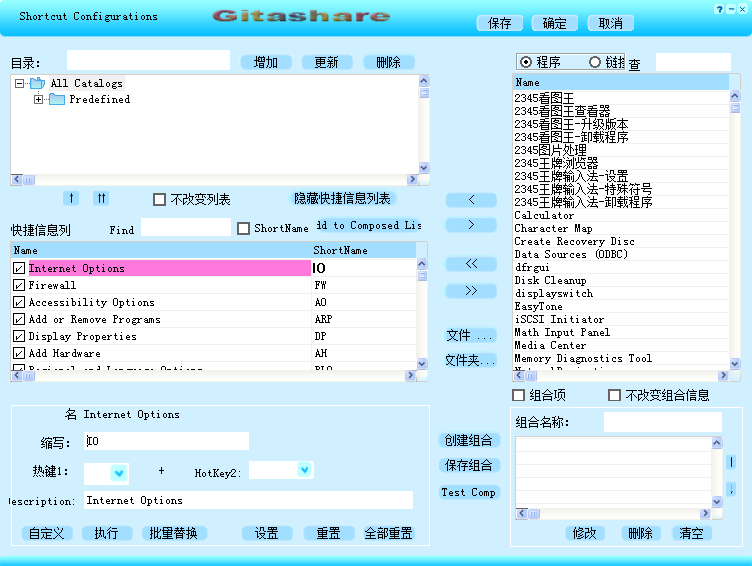Screen dimensions: 752x566
Task: Click the single right arrow transfer button
Action: click(471, 224)
